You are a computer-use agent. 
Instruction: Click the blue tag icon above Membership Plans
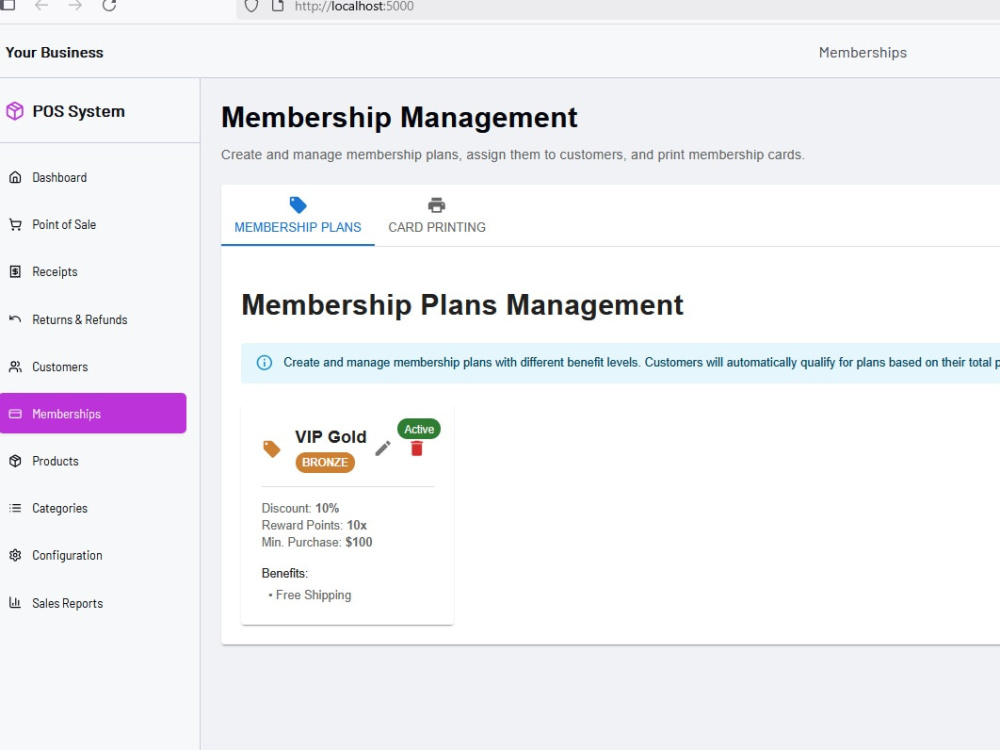click(x=298, y=205)
